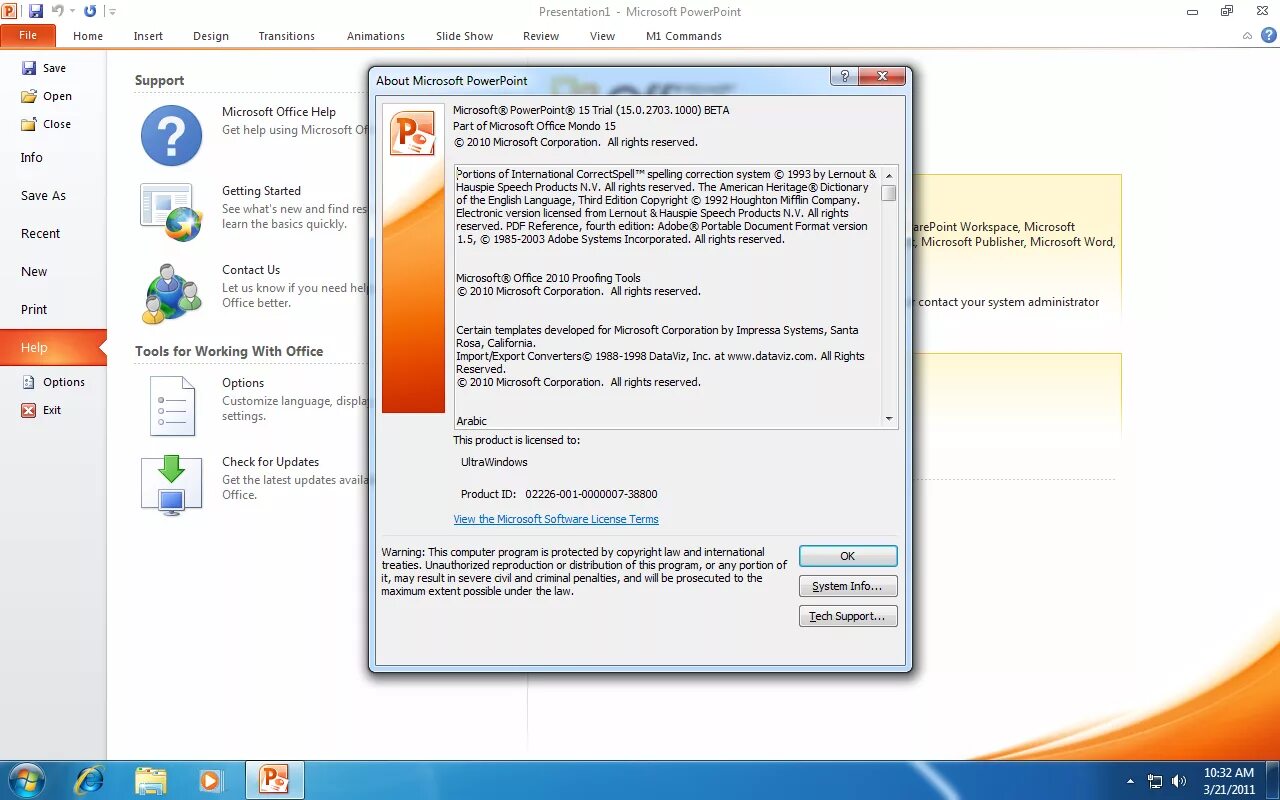
Task: Select the View tab
Action: click(602, 36)
